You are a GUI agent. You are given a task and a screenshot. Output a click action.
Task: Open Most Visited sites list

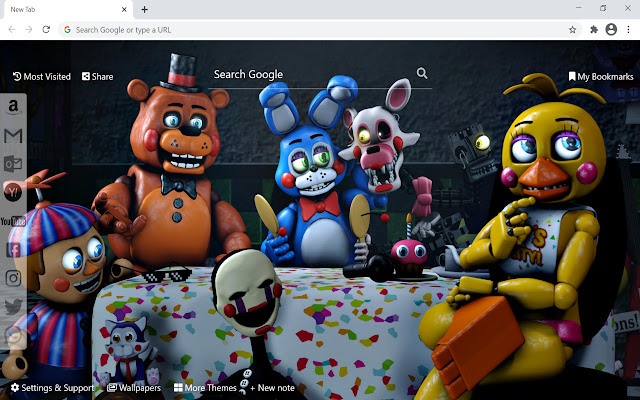click(42, 77)
